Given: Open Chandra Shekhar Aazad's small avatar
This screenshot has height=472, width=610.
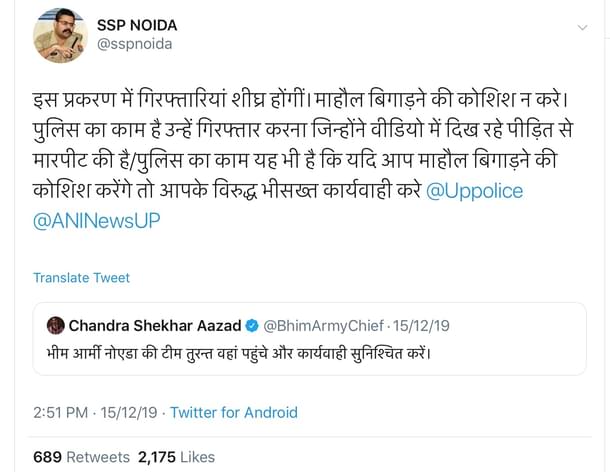Looking at the screenshot, I should click(x=56, y=325).
